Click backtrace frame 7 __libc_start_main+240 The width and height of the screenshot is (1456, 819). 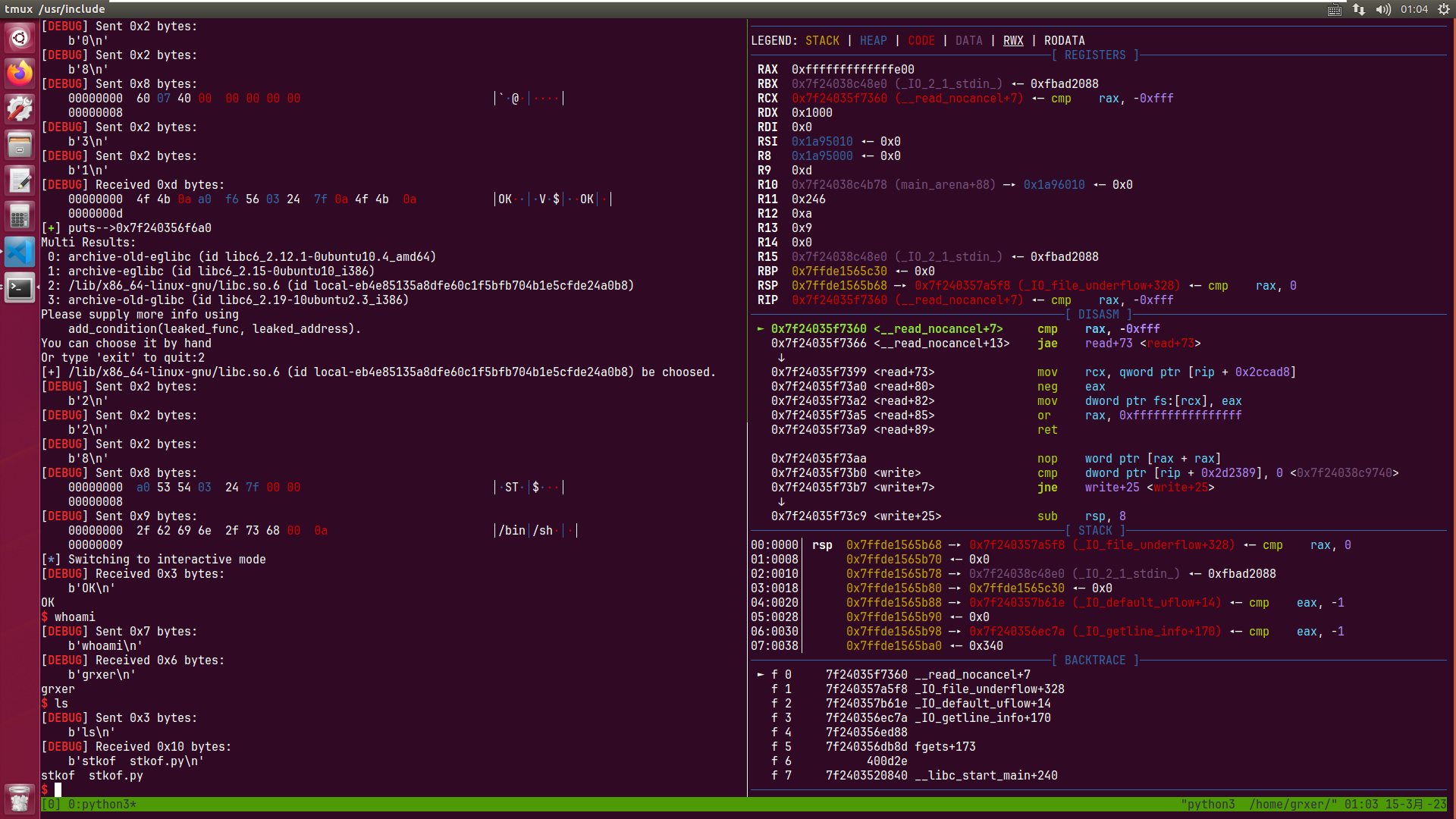point(914,776)
